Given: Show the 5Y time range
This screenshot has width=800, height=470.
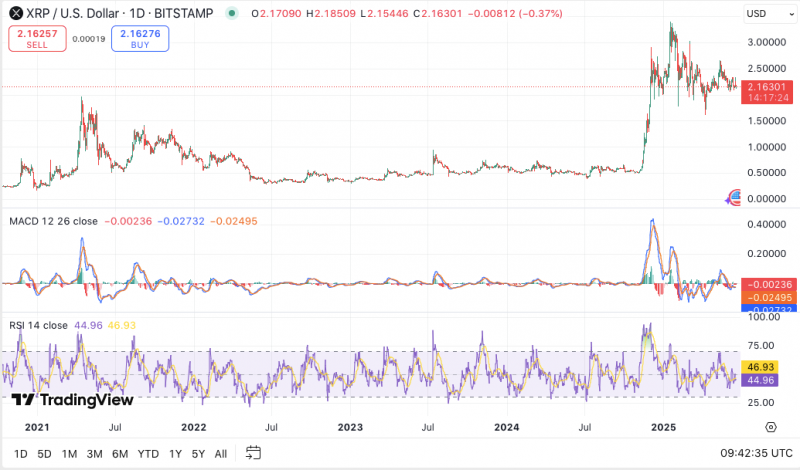Looking at the screenshot, I should point(198,454).
